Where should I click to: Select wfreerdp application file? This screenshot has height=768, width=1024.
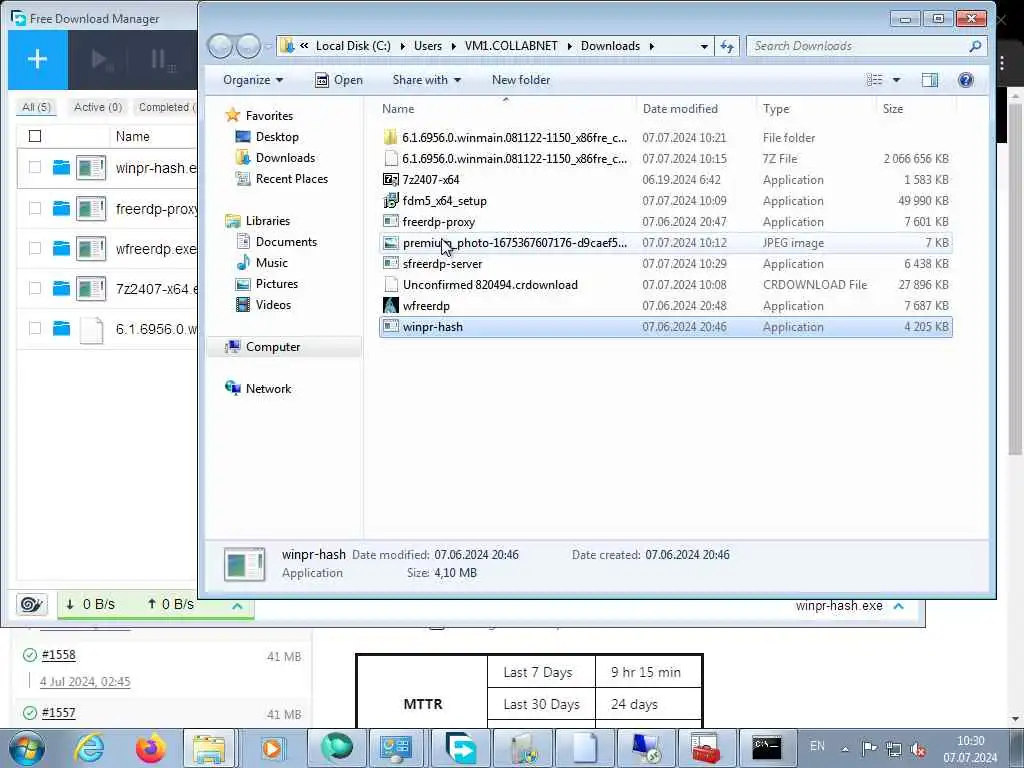(665, 306)
